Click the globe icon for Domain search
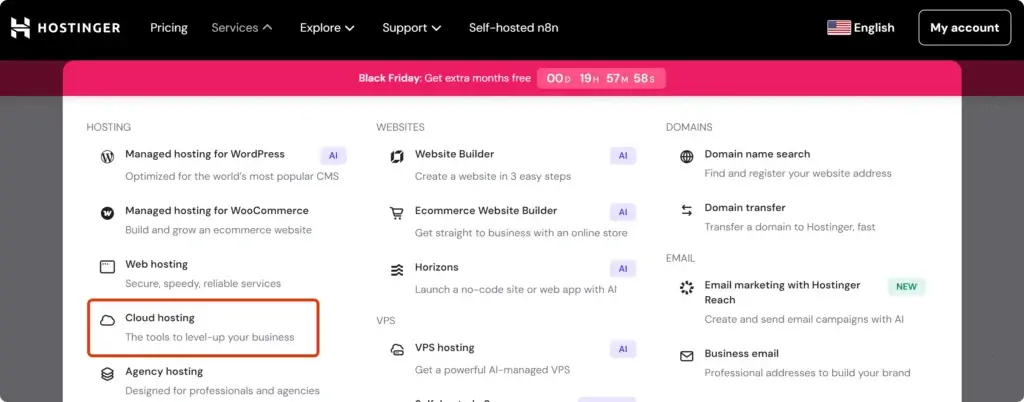This screenshot has height=402, width=1024. point(687,157)
